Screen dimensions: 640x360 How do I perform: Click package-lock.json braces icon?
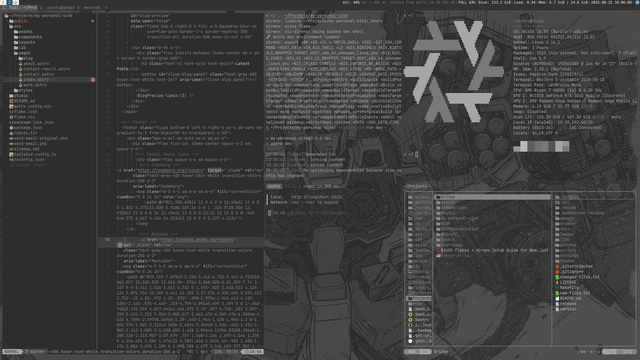11,122
